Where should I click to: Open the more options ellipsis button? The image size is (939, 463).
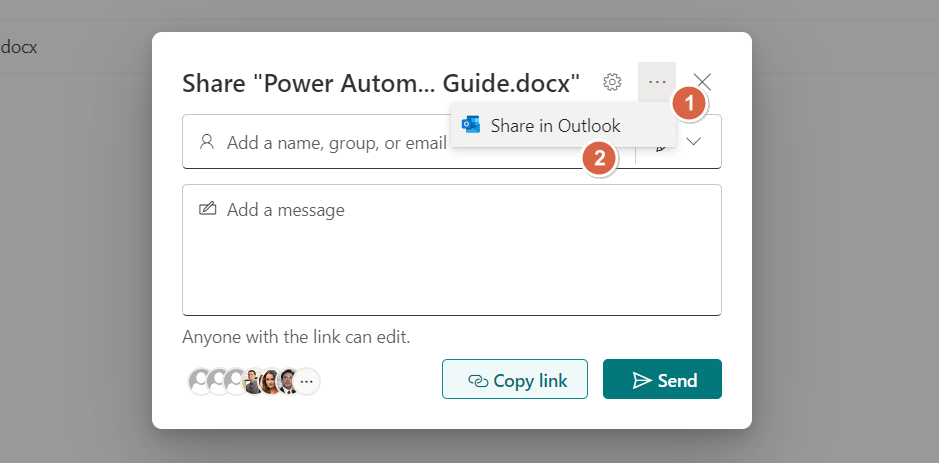tap(657, 81)
